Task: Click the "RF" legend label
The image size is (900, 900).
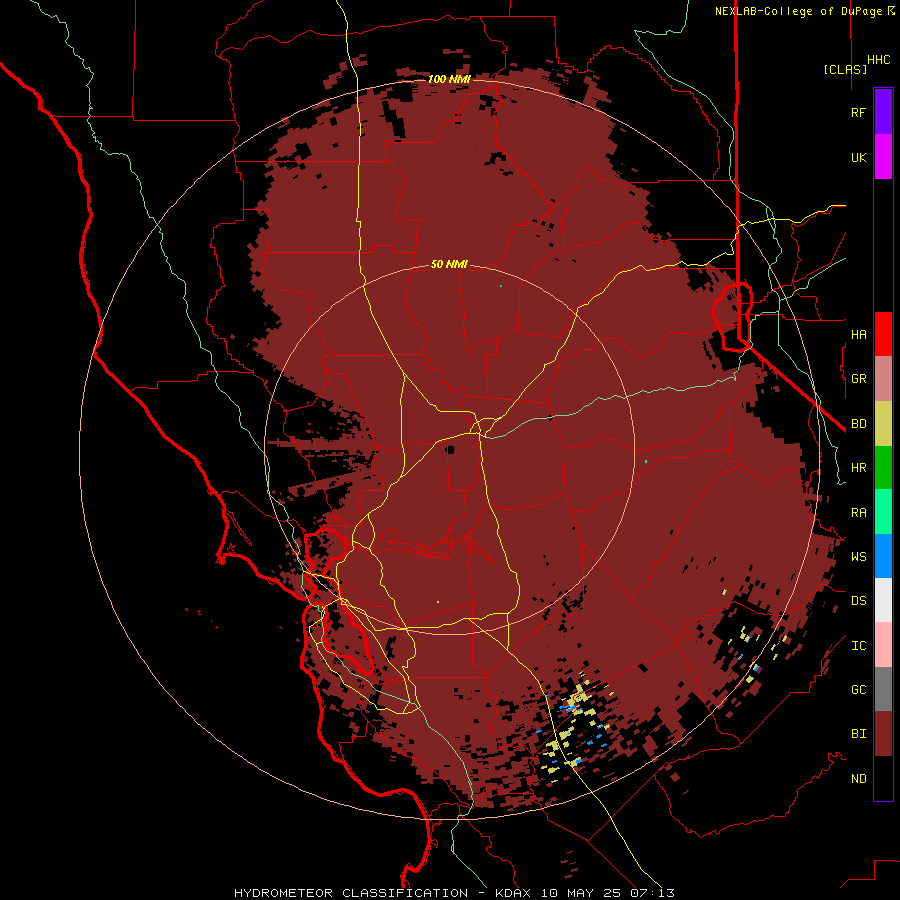Action: pos(858,113)
